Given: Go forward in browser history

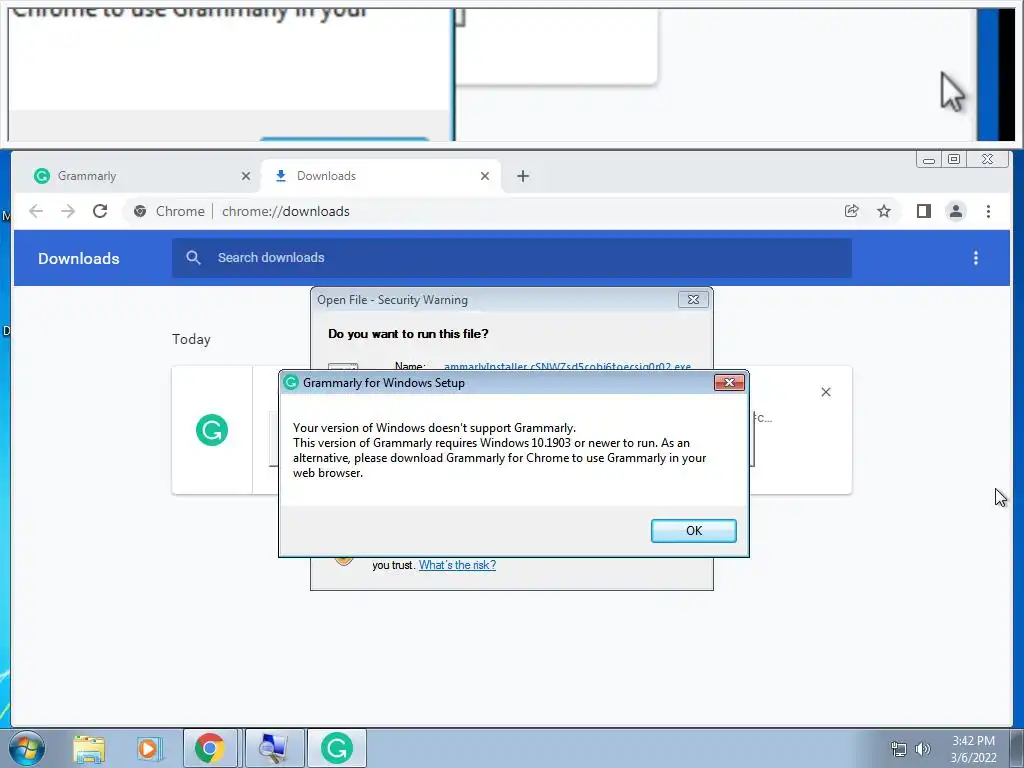Looking at the screenshot, I should click(x=68, y=211).
